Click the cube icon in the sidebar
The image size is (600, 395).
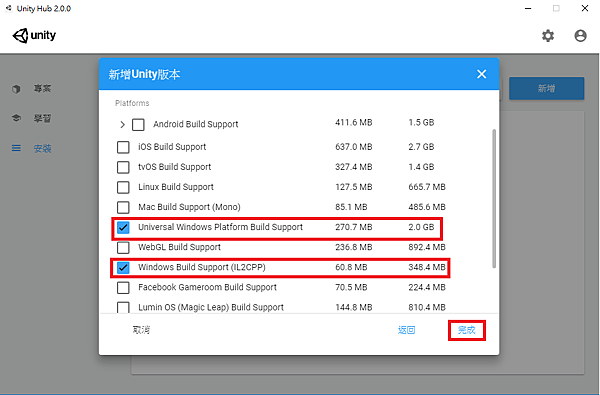tap(16, 89)
